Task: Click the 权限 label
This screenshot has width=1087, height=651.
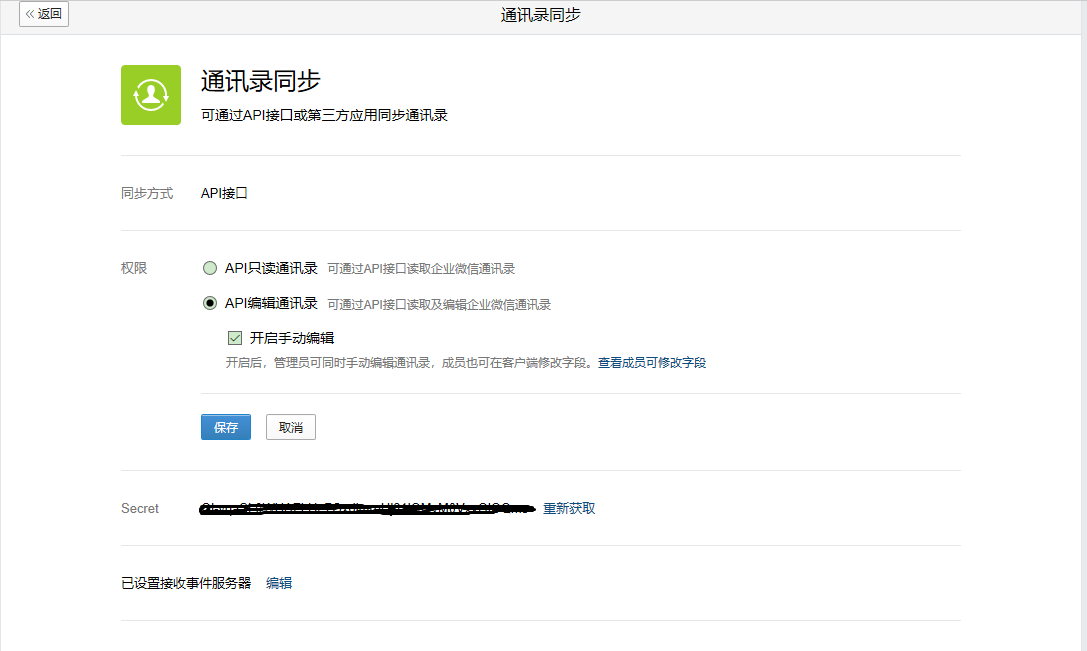Action: [x=134, y=268]
